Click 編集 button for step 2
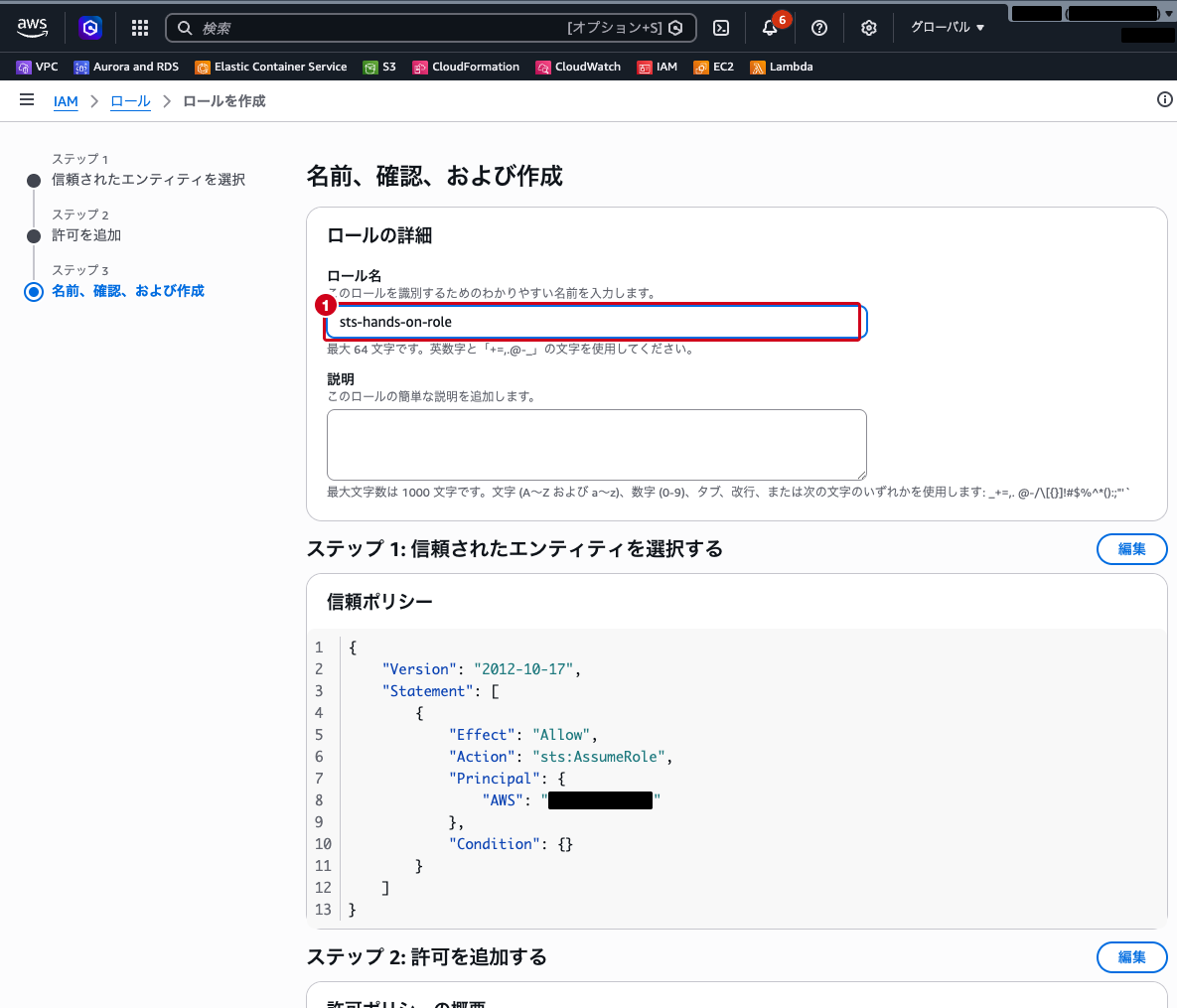 (x=1131, y=957)
